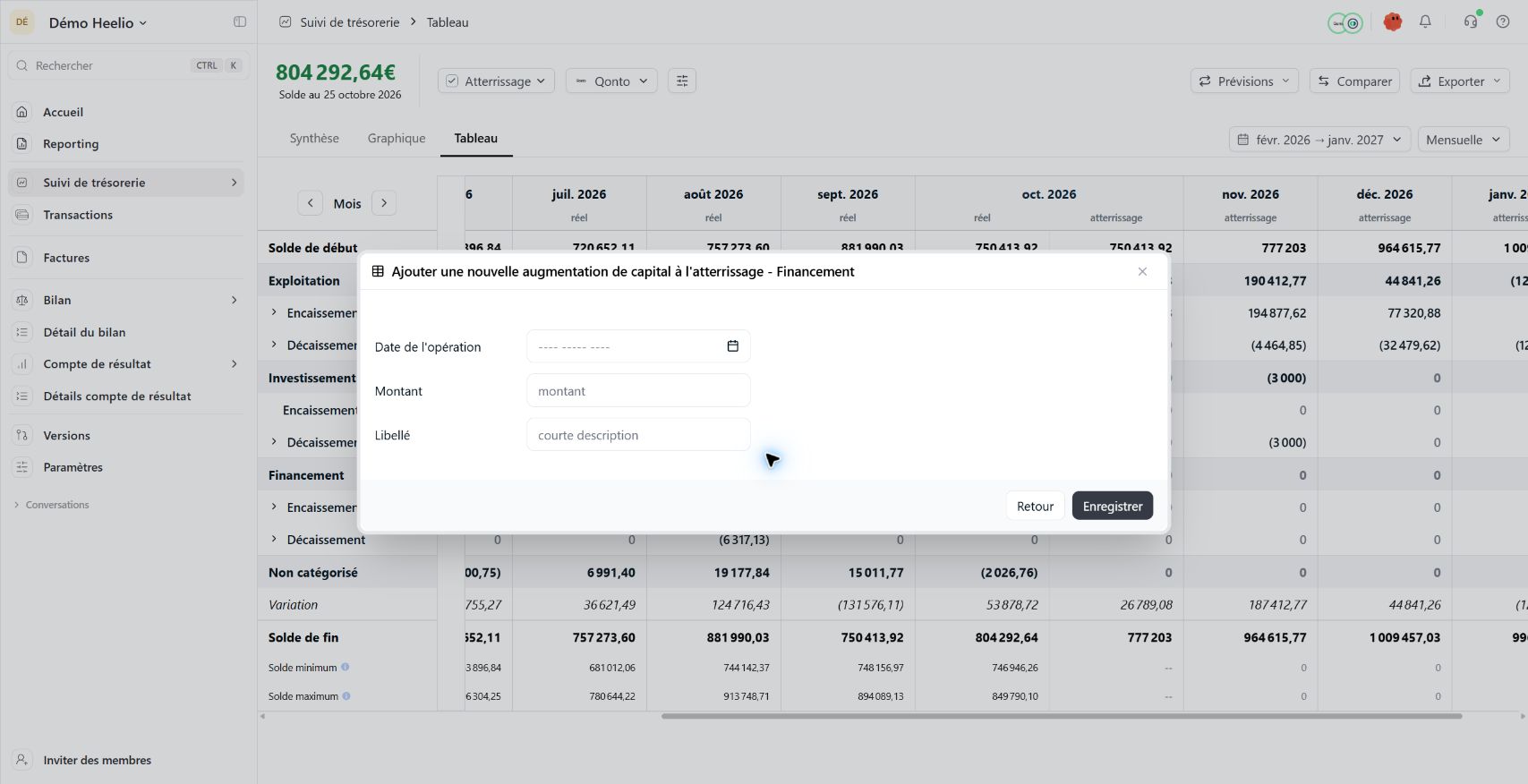Click the Versions sidebar icon
The width and height of the screenshot is (1528, 784).
pos(22,435)
